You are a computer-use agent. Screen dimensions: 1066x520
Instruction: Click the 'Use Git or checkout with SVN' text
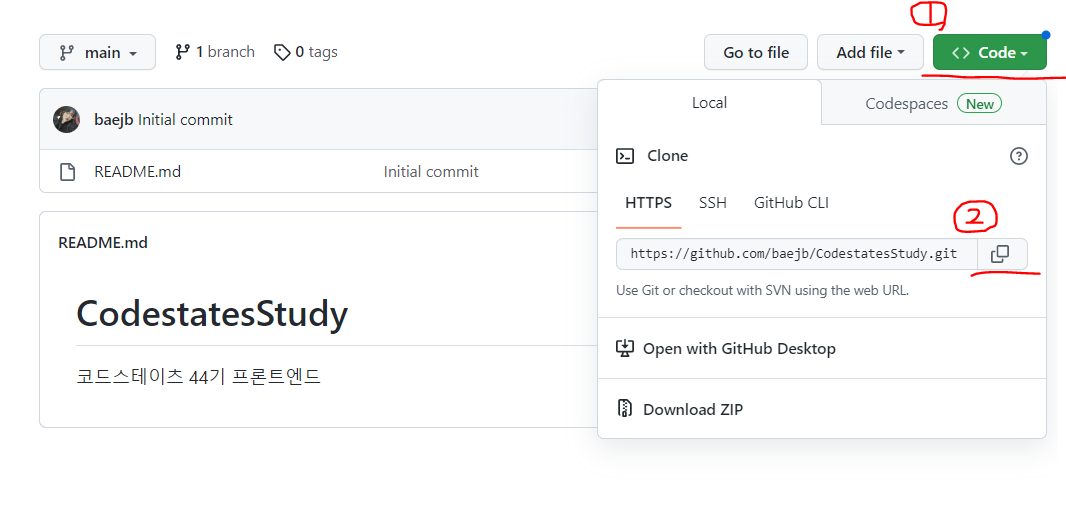(x=762, y=290)
